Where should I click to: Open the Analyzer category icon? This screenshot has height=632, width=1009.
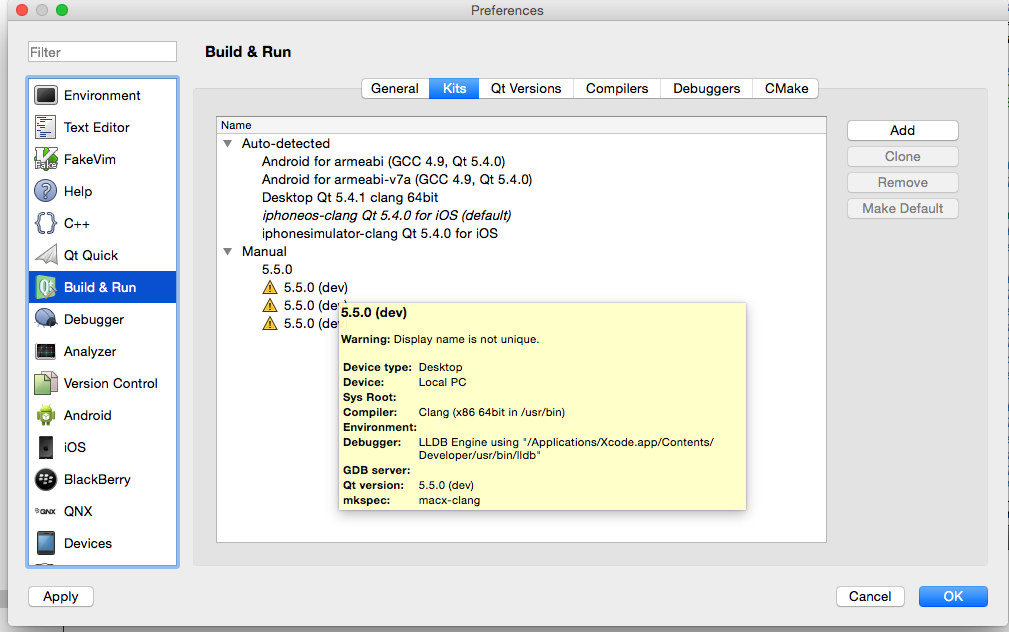46,351
